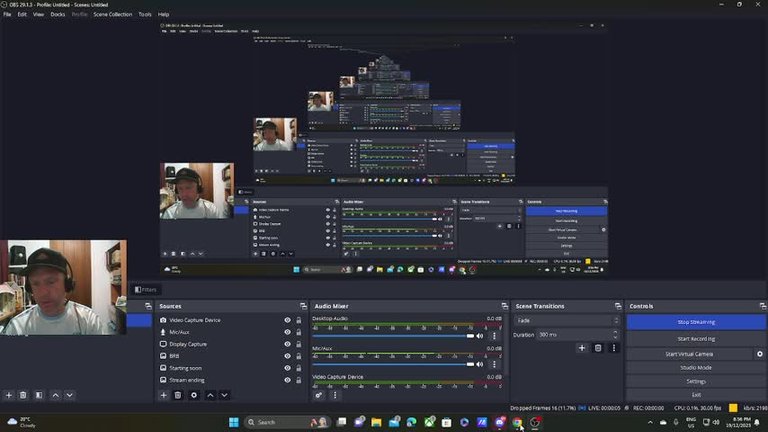
Task: Add a new source with plus icon
Action: [164, 395]
